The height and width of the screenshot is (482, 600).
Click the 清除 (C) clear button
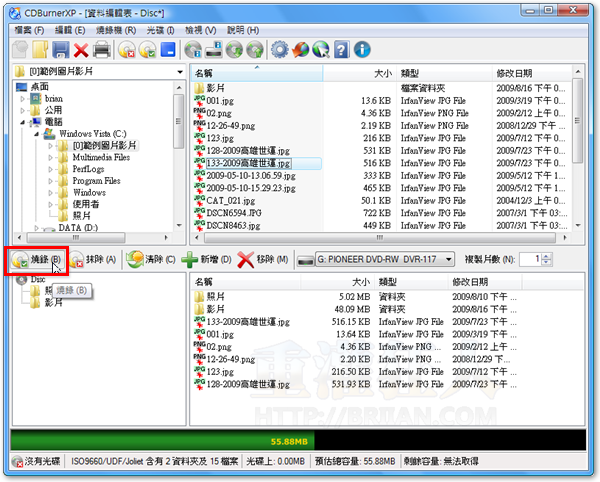[151, 260]
